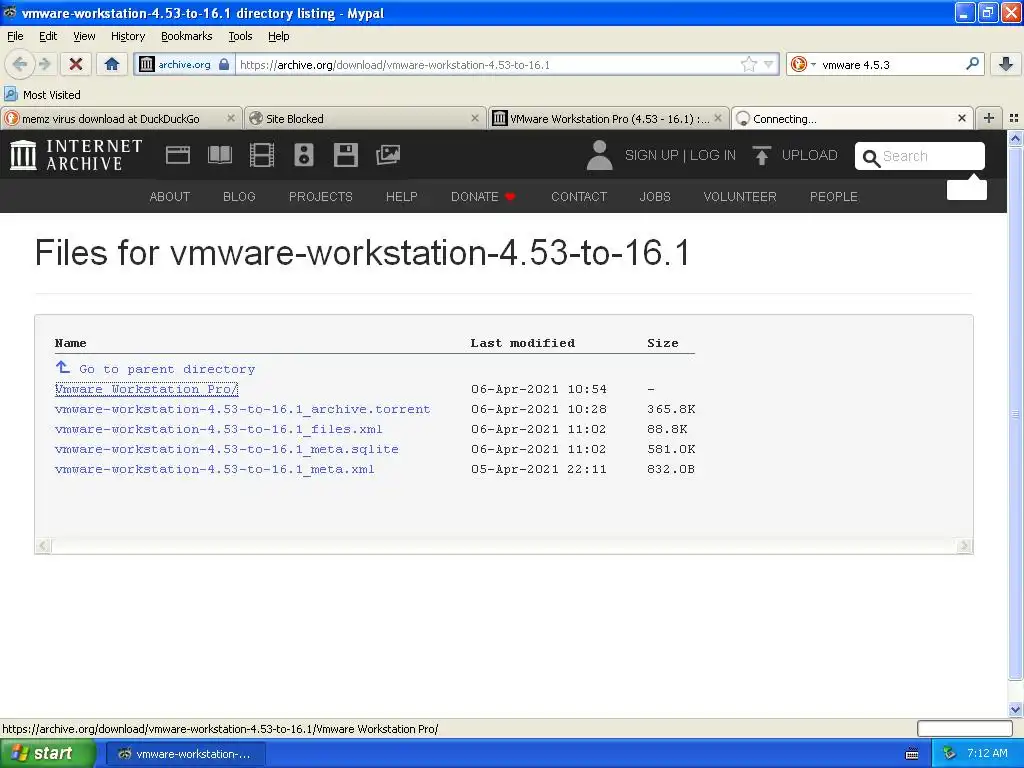Click the LOG IN link

(712, 155)
